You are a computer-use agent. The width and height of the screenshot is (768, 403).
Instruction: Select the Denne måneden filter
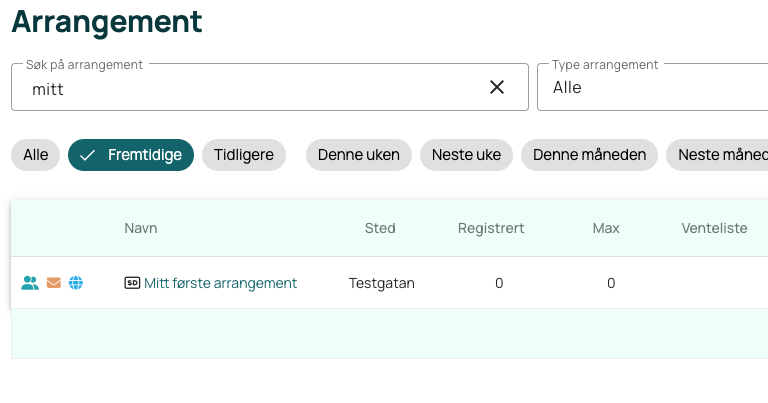point(590,155)
